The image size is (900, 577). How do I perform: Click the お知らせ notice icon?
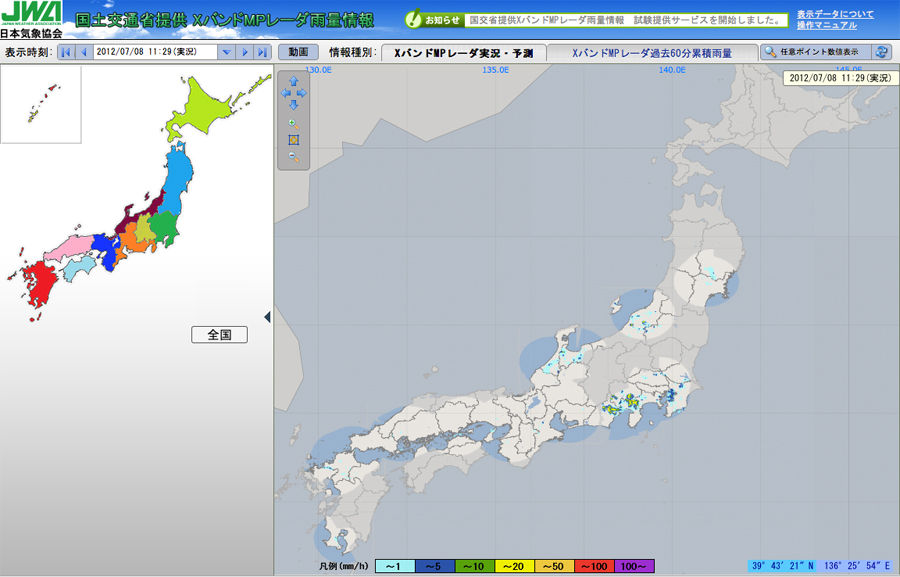[x=413, y=20]
